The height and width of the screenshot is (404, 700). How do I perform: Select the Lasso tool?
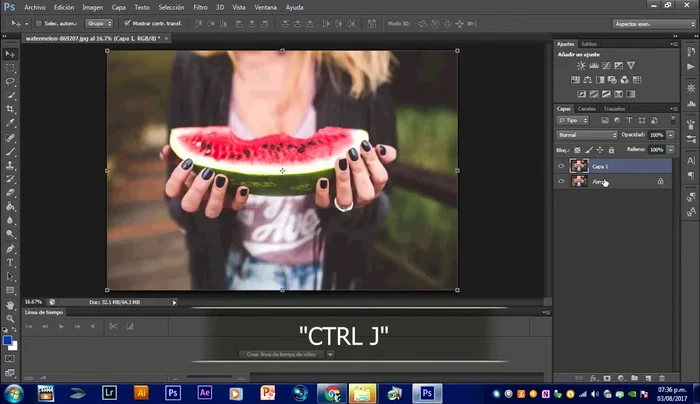(x=10, y=81)
